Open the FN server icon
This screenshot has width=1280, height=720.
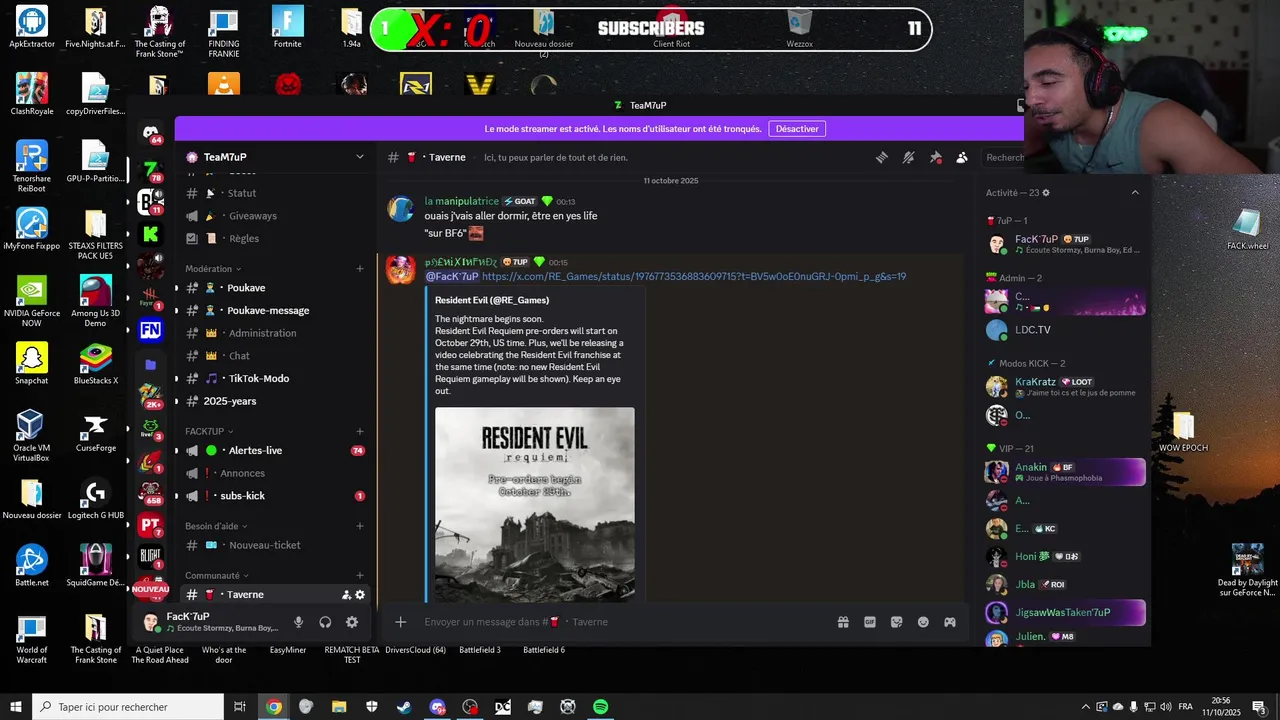[x=151, y=330]
